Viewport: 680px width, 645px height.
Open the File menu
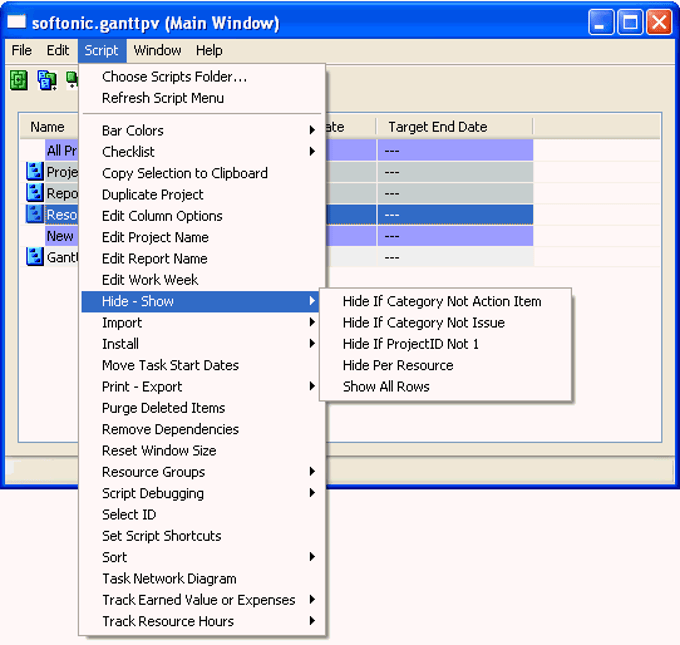click(21, 50)
